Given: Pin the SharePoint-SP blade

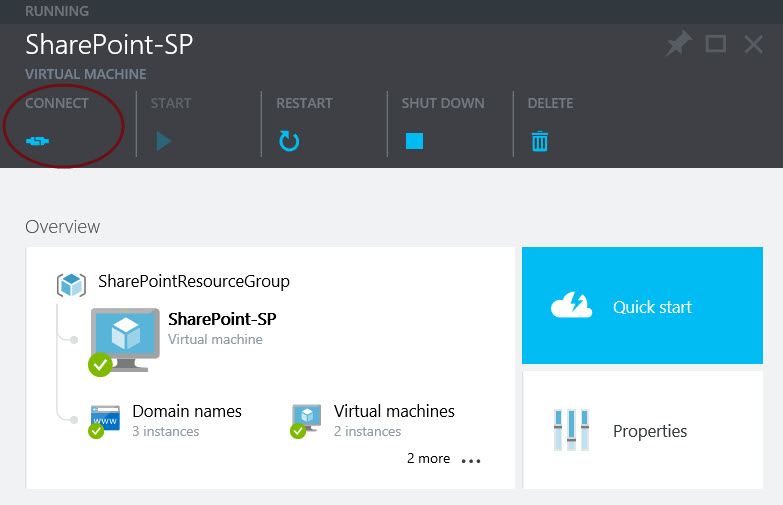Looking at the screenshot, I should click(678, 44).
